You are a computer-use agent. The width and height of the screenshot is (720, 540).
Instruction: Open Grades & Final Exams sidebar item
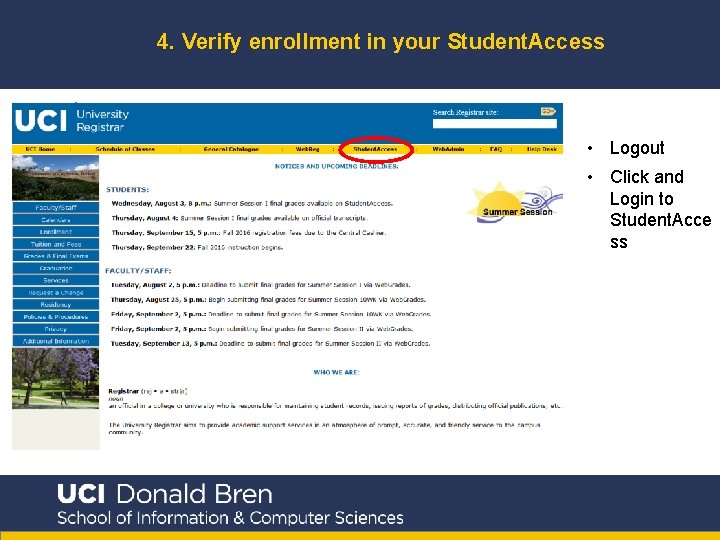[x=56, y=256]
